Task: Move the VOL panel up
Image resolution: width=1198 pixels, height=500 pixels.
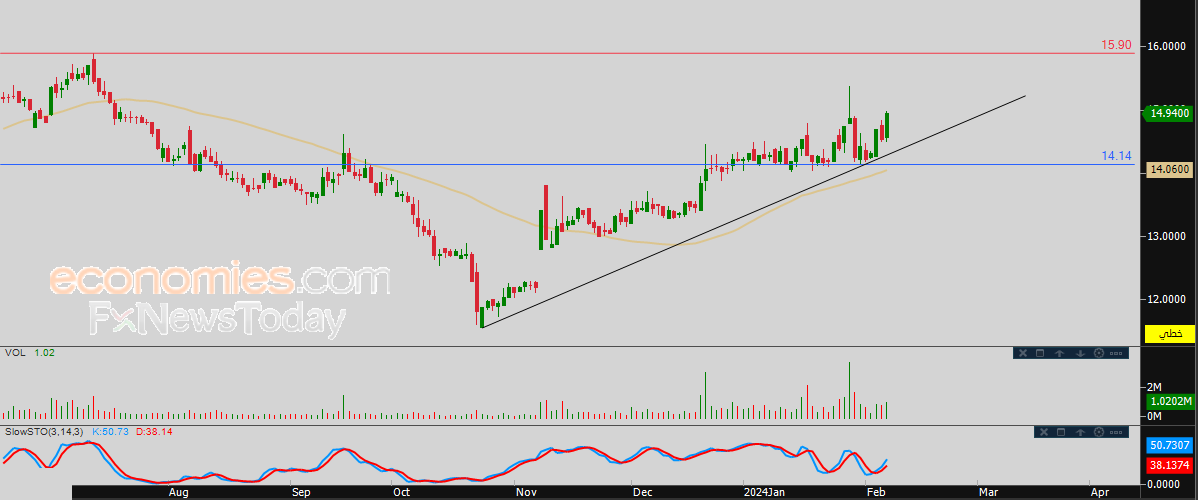Action: pos(1060,353)
